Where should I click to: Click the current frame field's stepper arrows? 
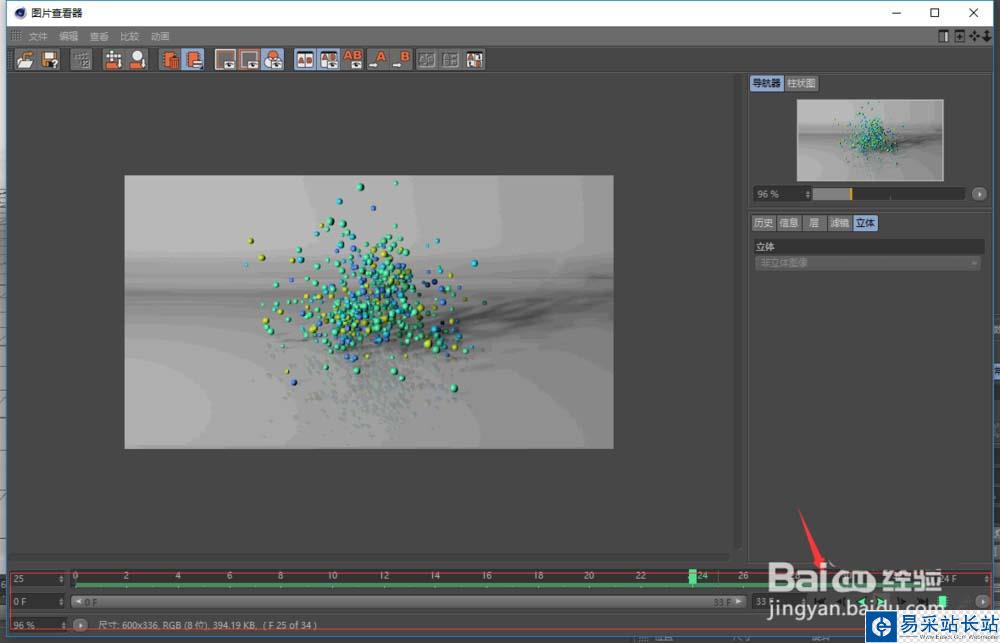coord(61,579)
